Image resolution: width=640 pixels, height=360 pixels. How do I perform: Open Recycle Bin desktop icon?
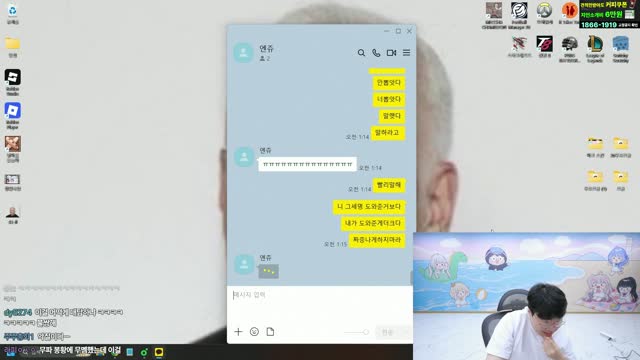[13, 14]
